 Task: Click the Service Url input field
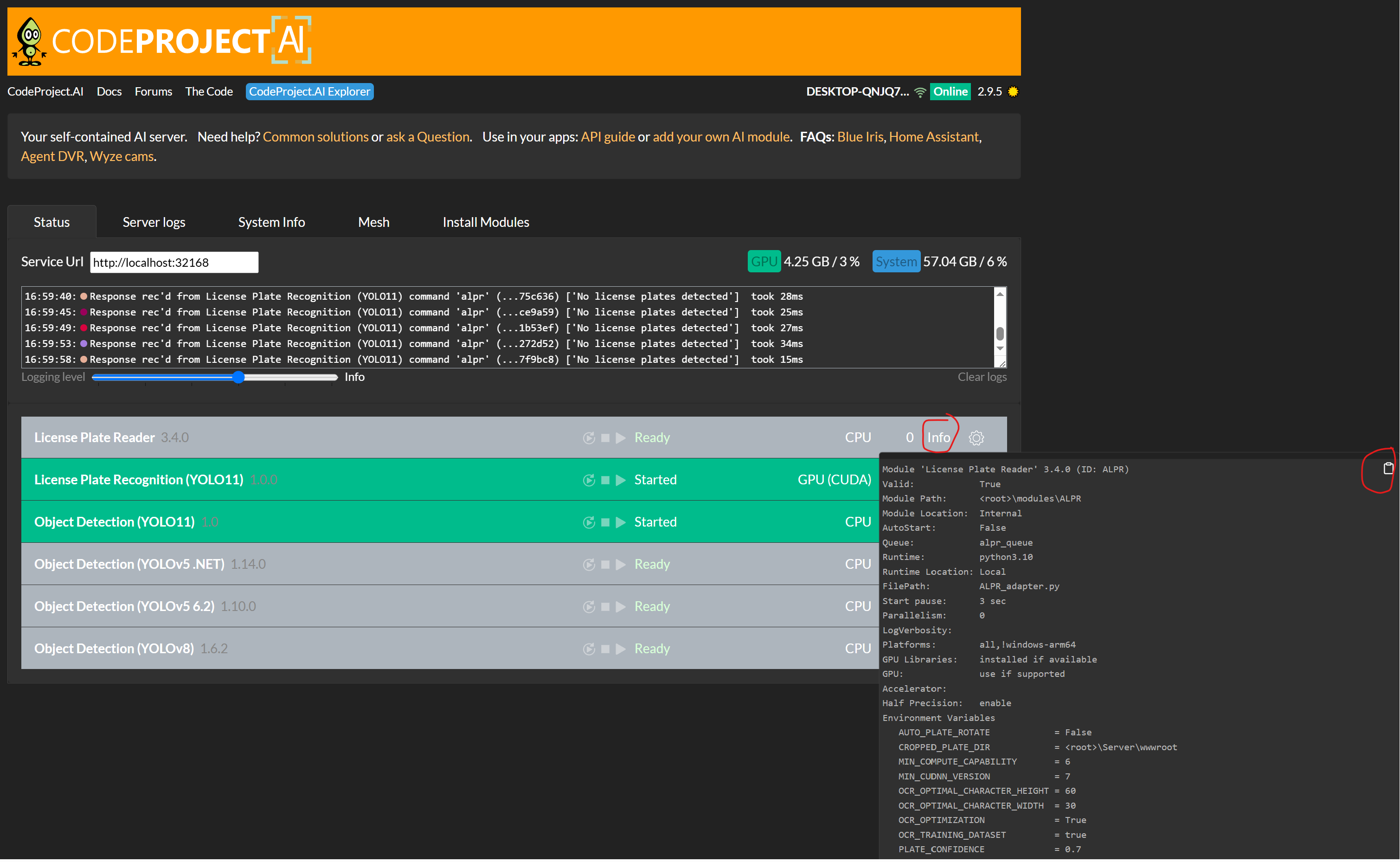click(x=174, y=262)
